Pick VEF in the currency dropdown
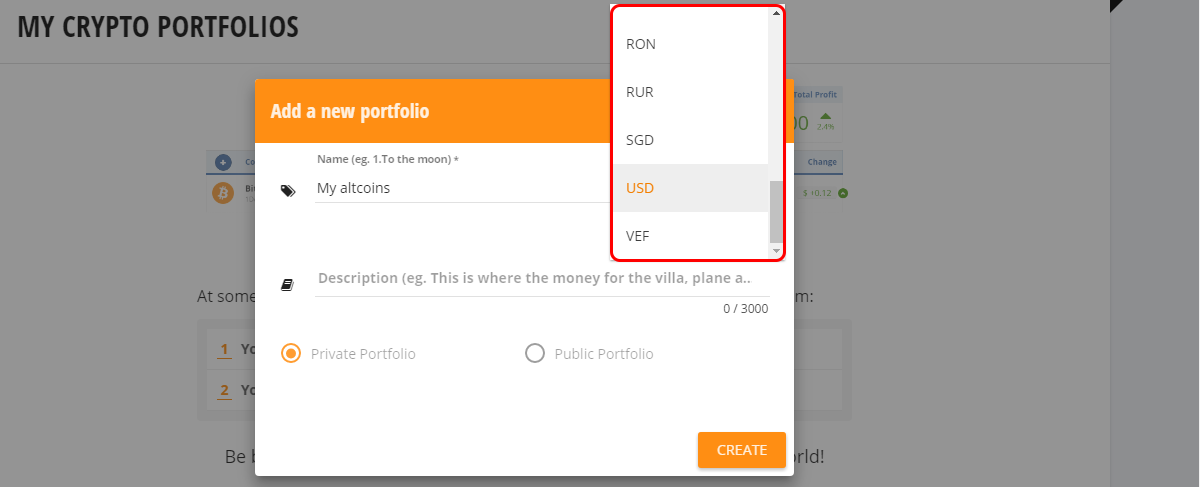 690,236
